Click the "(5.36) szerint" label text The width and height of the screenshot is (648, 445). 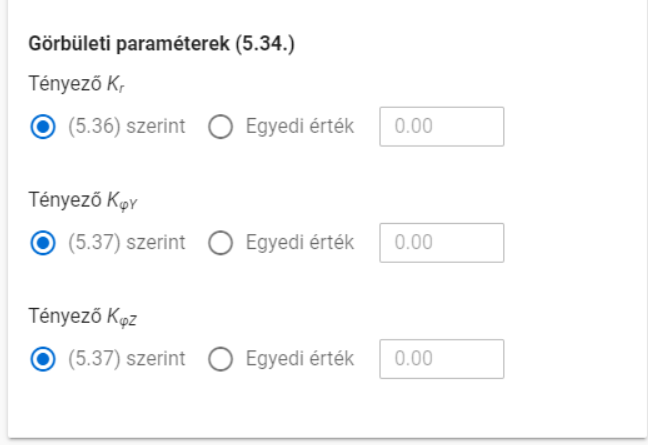[x=126, y=126]
